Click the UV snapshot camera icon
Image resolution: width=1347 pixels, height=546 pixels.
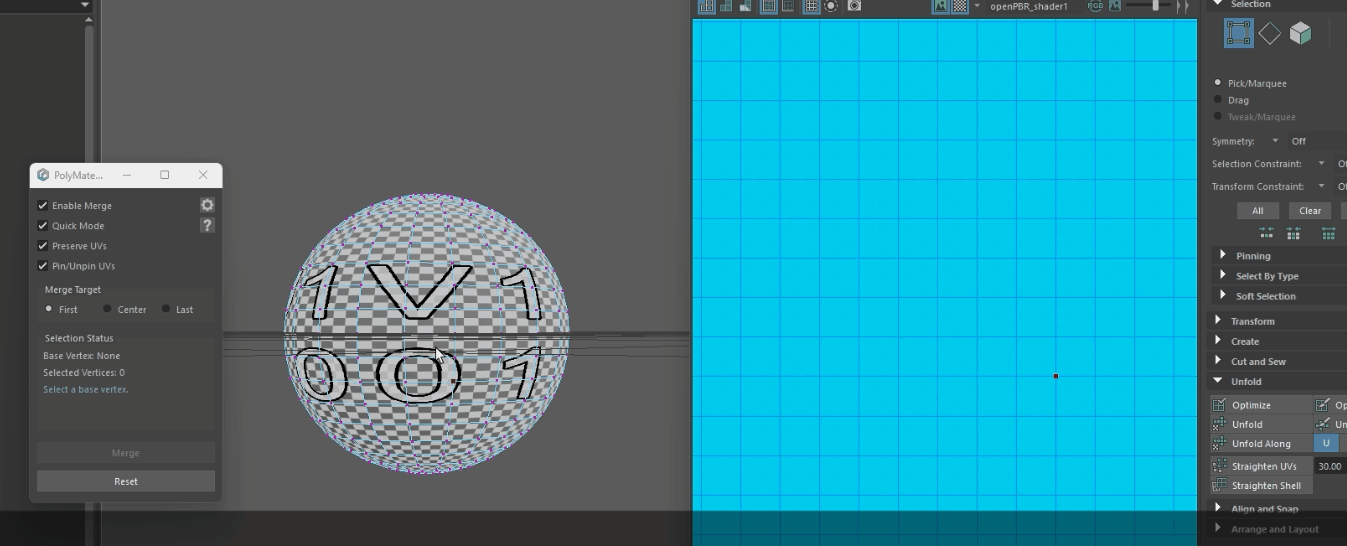coord(855,6)
